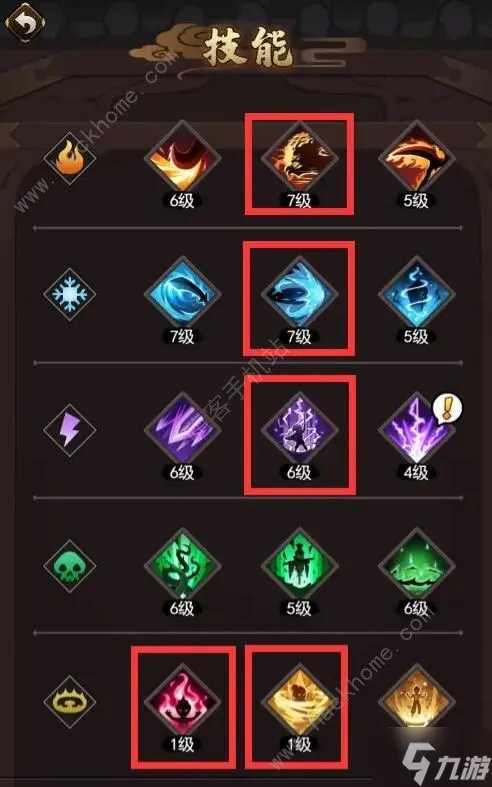Viewport: 492px width, 787px height.
Task: Open the first level 7 ice fish skill
Action: coord(182,295)
